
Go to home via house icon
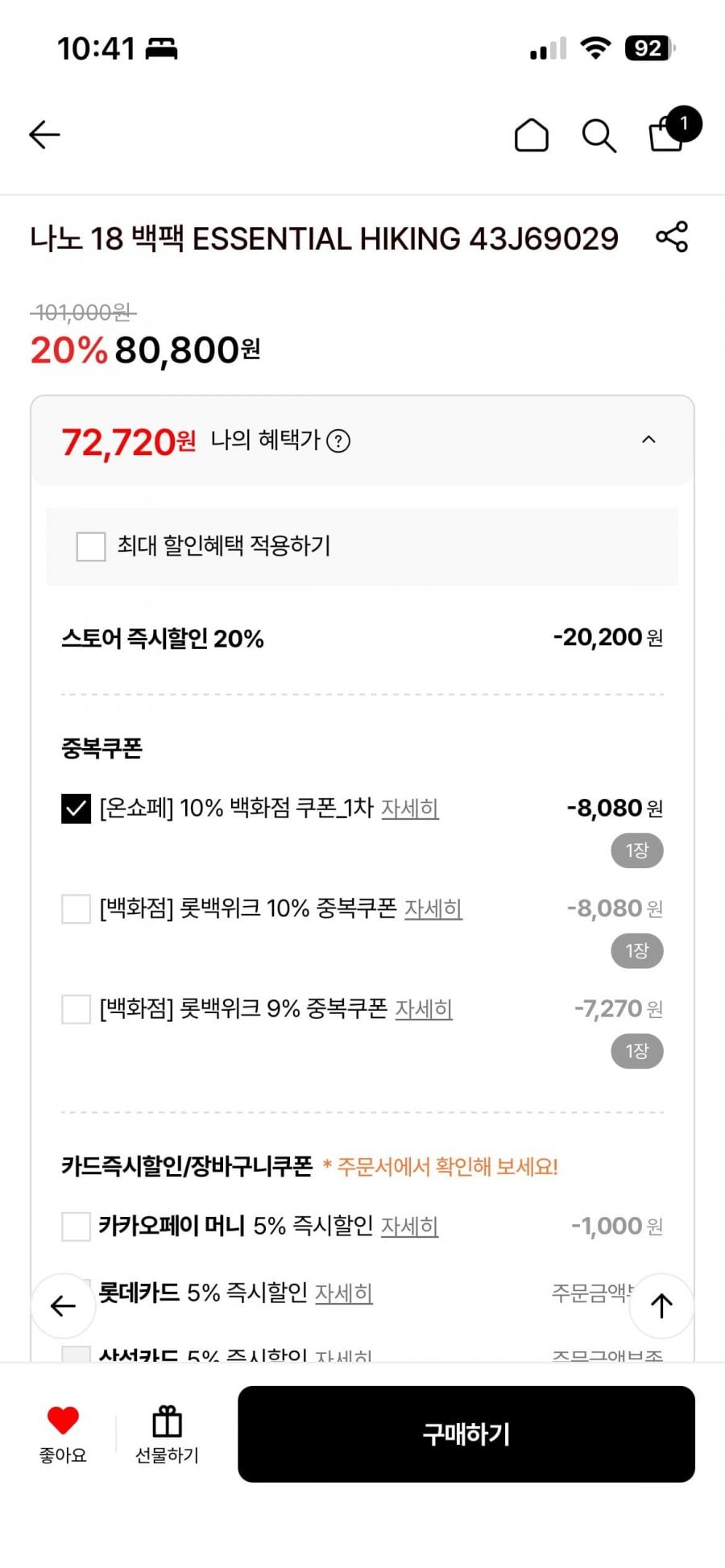[x=531, y=135]
